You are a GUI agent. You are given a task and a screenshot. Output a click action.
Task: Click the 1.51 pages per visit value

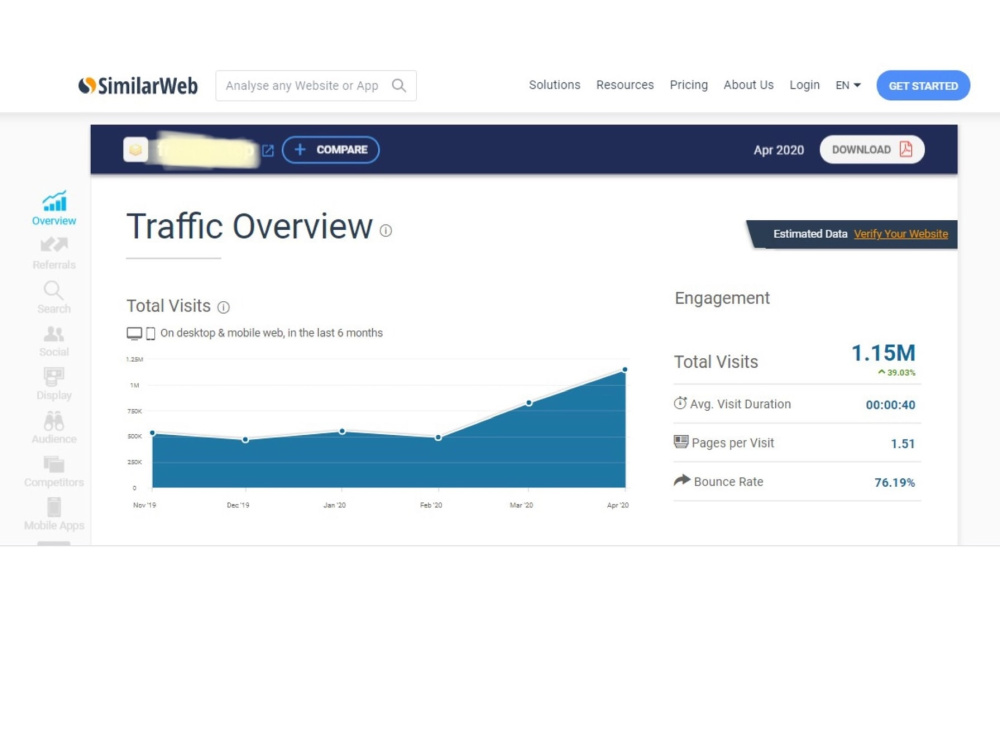point(902,444)
